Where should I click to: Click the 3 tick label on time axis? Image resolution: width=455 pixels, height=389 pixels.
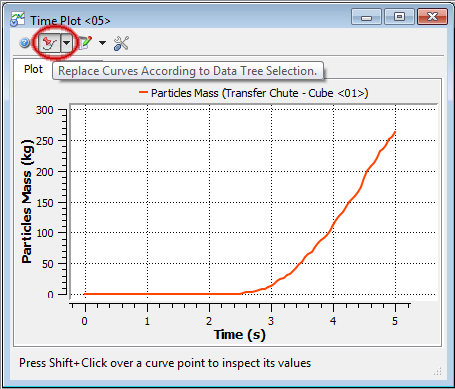tap(271, 321)
